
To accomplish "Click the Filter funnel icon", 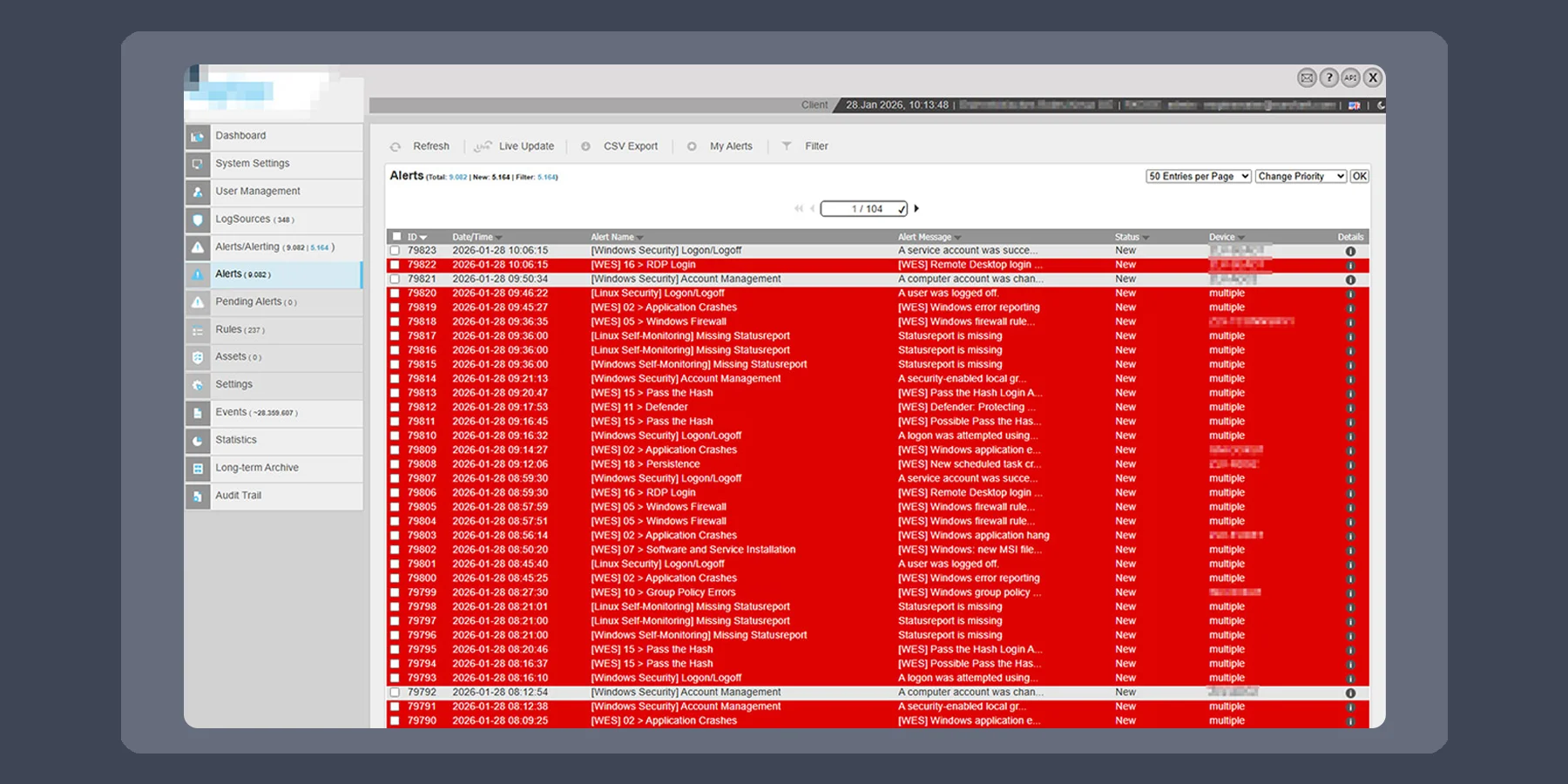I will tap(787, 146).
